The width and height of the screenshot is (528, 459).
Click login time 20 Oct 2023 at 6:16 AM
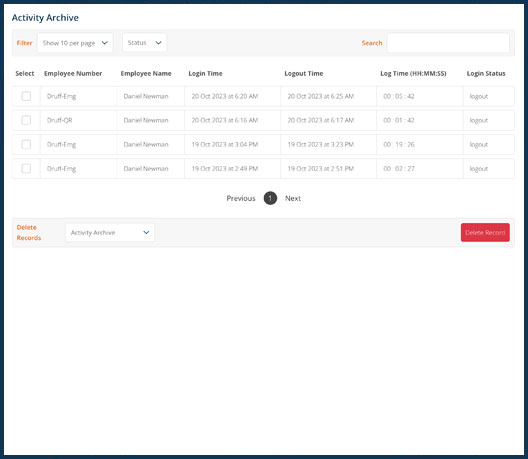pyautogui.click(x=225, y=120)
